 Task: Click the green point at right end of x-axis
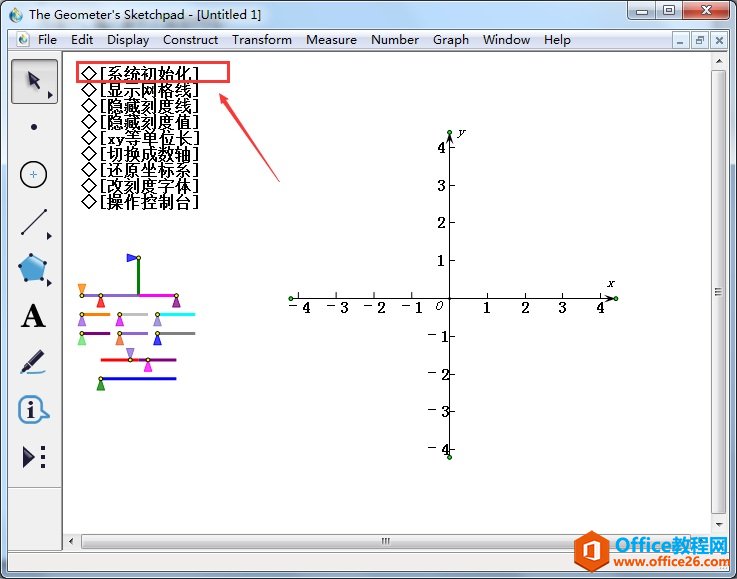click(616, 298)
